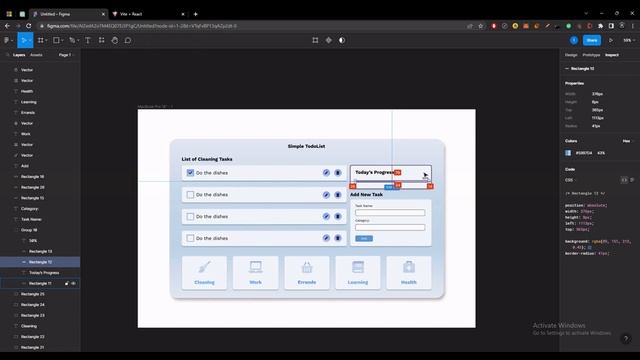Select the Rectangle 13 layer
Image resolution: width=640 pixels, height=360 pixels.
pyautogui.click(x=40, y=251)
